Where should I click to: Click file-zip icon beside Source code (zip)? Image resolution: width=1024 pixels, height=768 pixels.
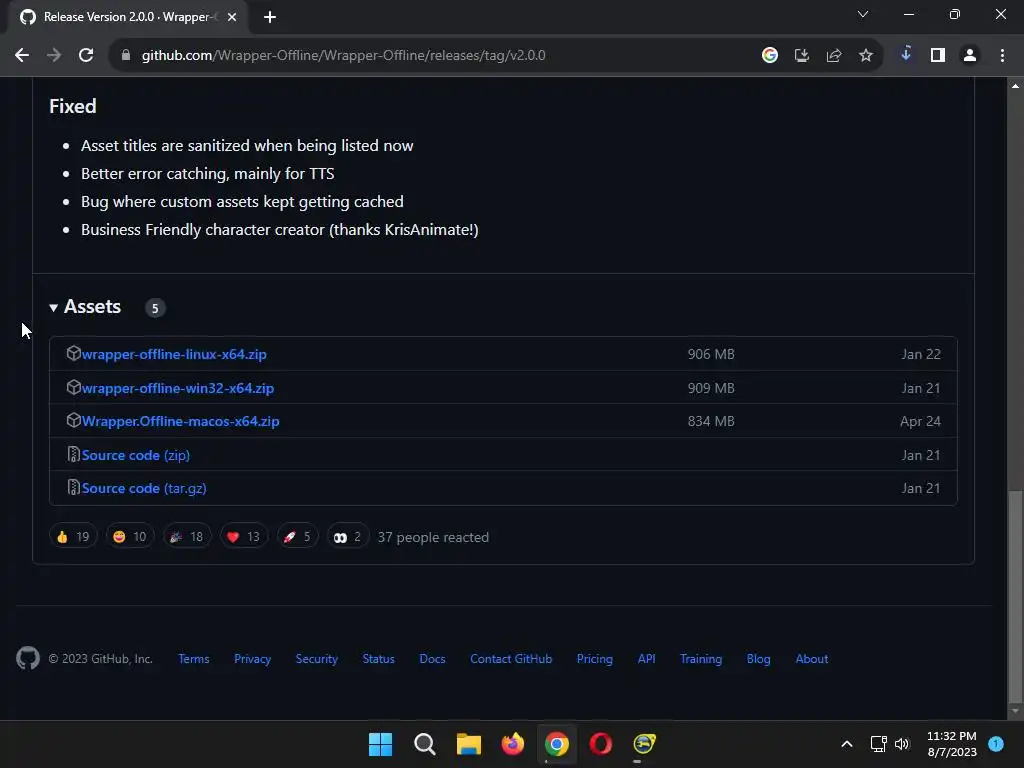(74, 455)
